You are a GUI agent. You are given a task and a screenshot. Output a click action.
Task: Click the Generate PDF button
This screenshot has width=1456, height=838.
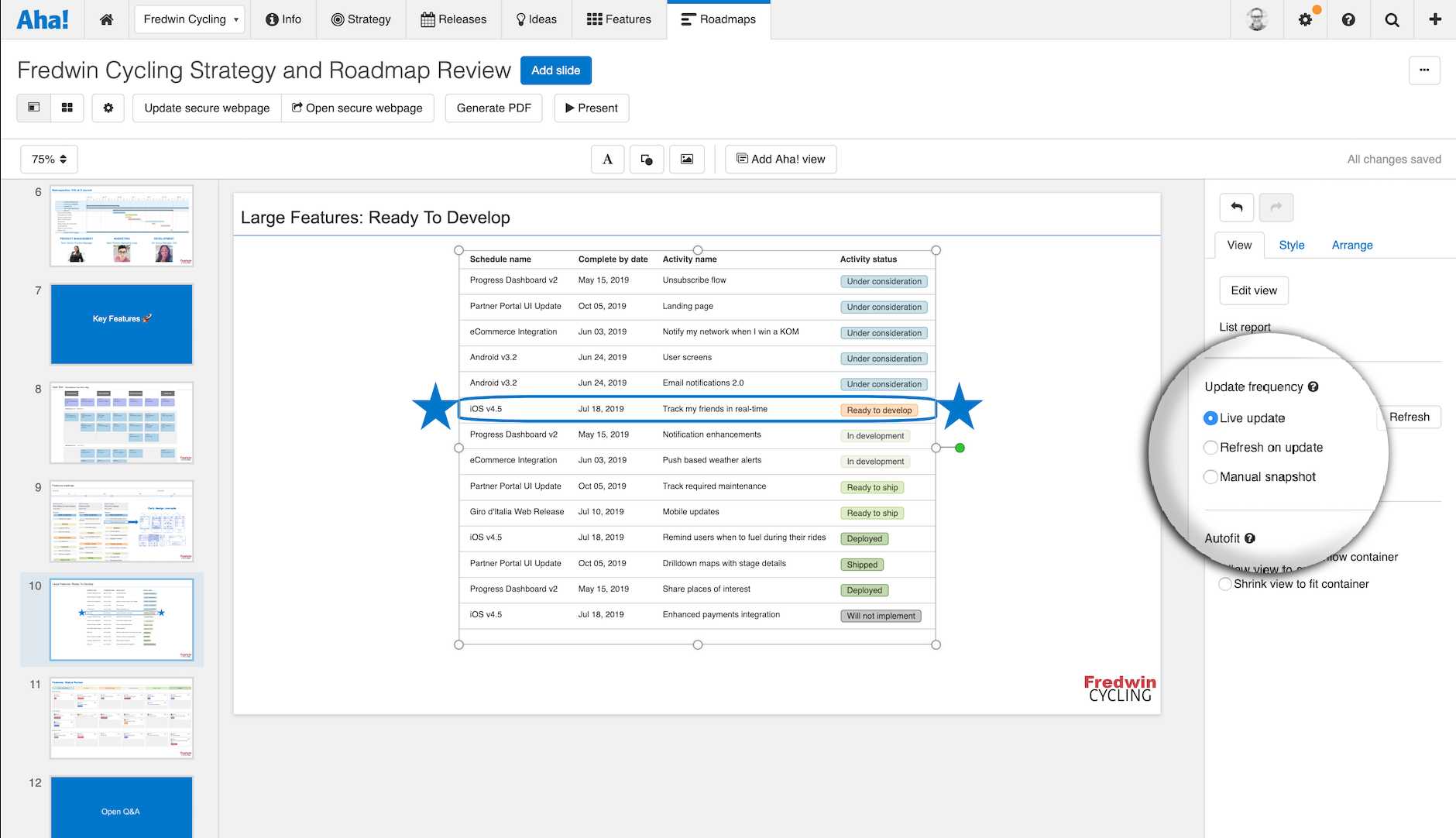click(493, 108)
